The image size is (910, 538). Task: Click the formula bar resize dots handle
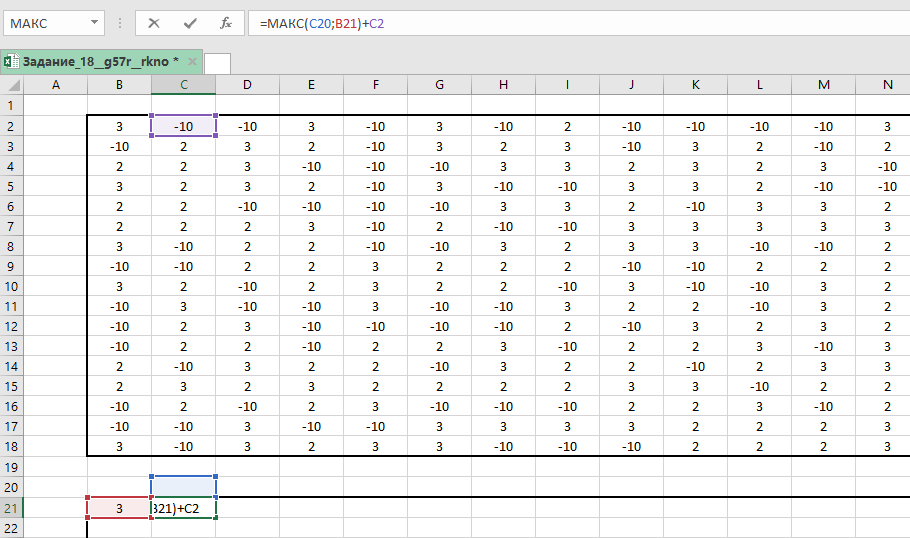[x=120, y=22]
